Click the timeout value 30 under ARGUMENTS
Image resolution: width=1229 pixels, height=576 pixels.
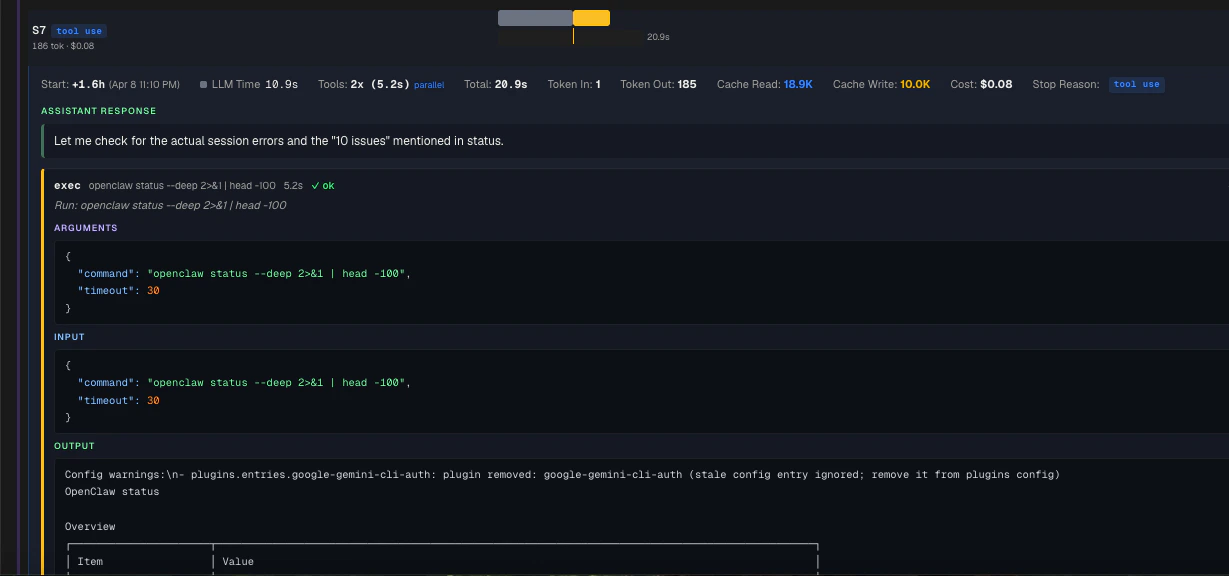tap(153, 291)
